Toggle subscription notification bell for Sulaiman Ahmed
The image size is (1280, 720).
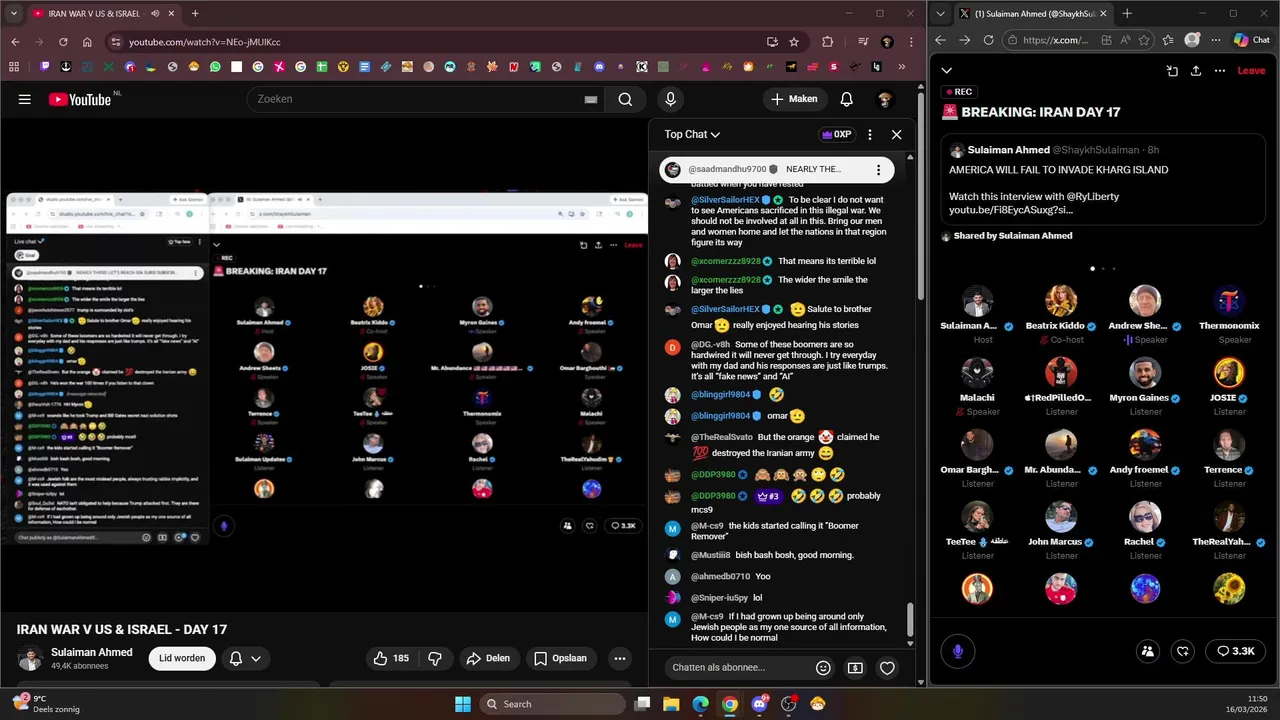pyautogui.click(x=245, y=658)
